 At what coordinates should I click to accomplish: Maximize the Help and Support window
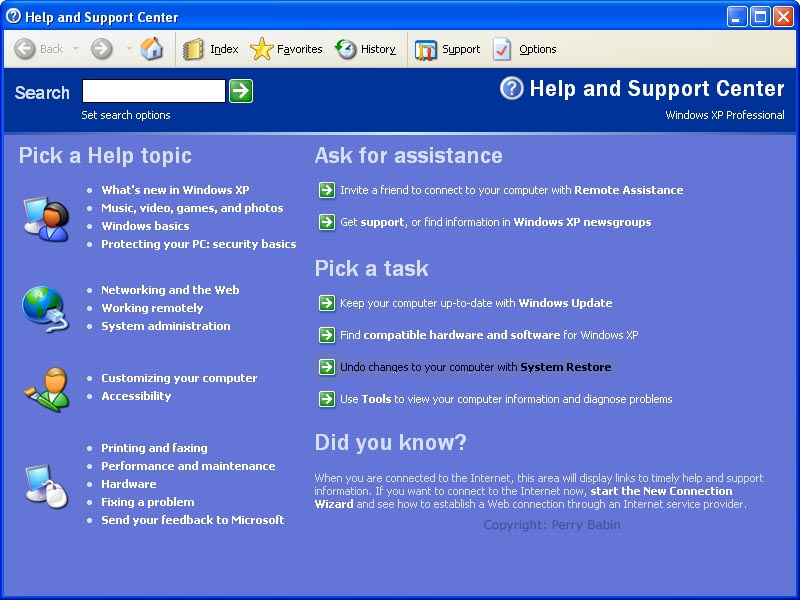(760, 17)
